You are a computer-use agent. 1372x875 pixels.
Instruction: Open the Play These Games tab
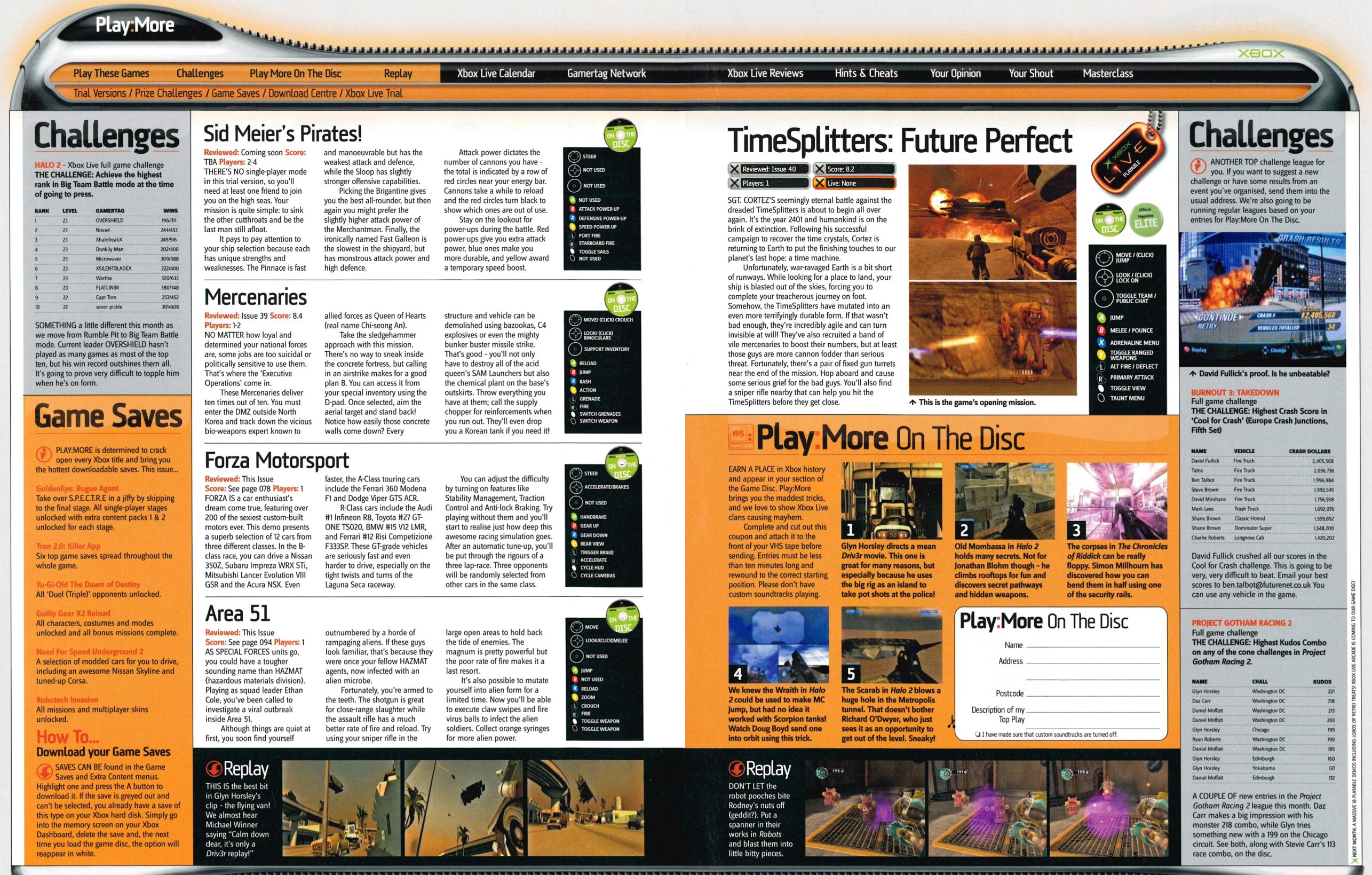111,74
